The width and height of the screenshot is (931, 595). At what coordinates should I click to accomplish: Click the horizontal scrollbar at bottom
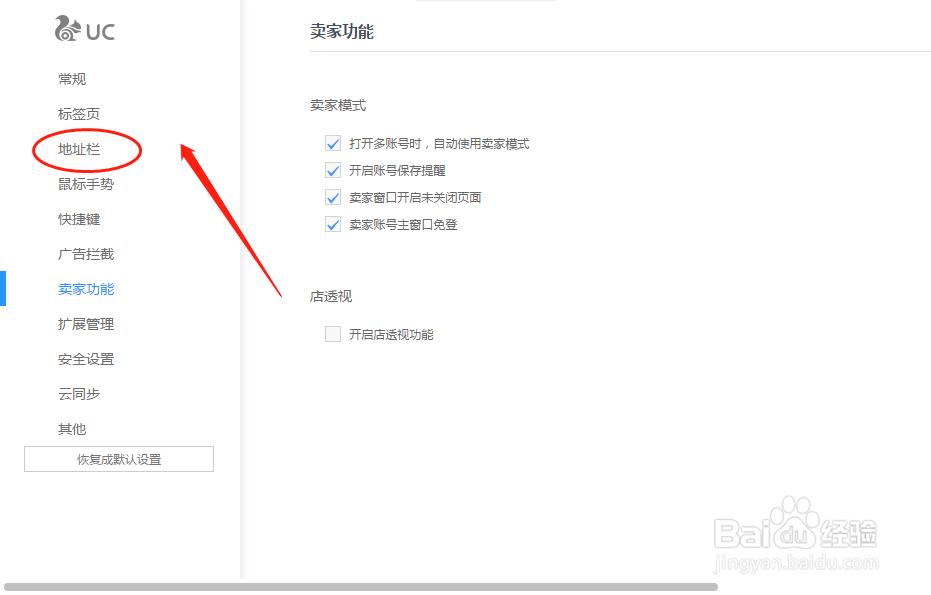(361, 587)
